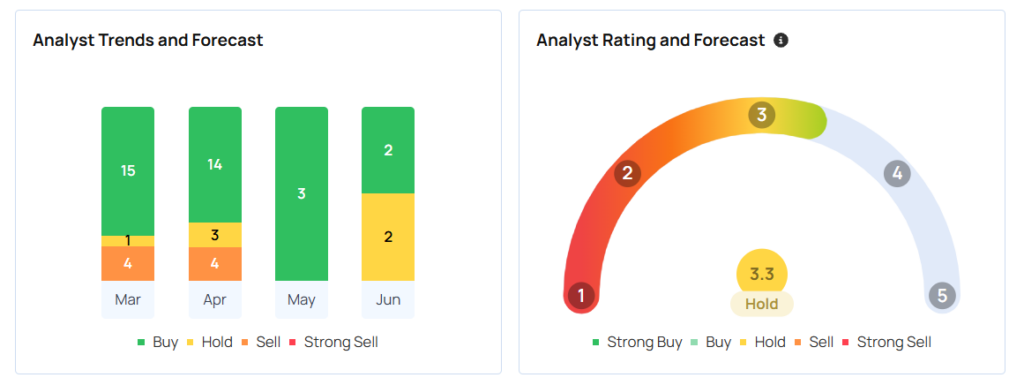Select the Jun month label
The image size is (1024, 385).
388,300
